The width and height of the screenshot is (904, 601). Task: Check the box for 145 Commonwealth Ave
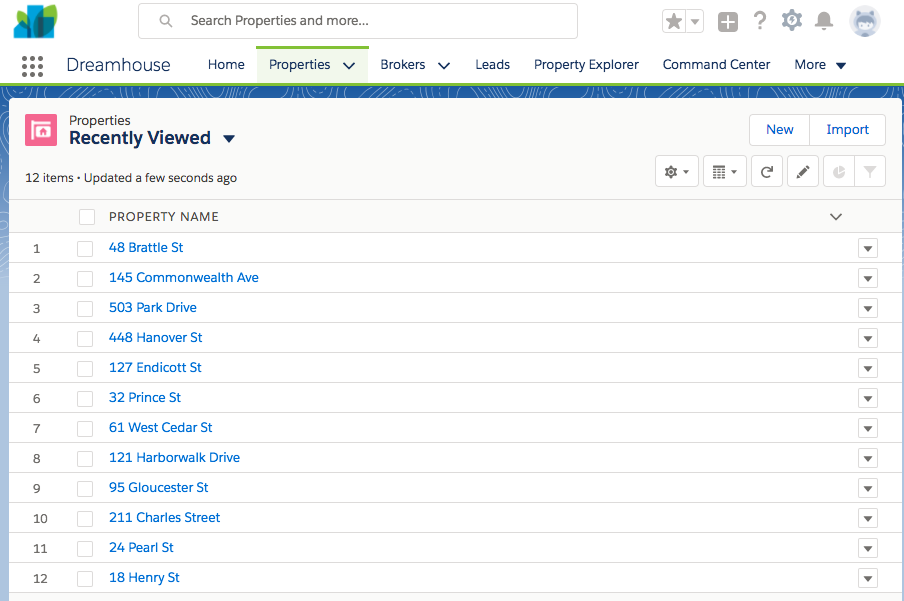[x=85, y=279]
